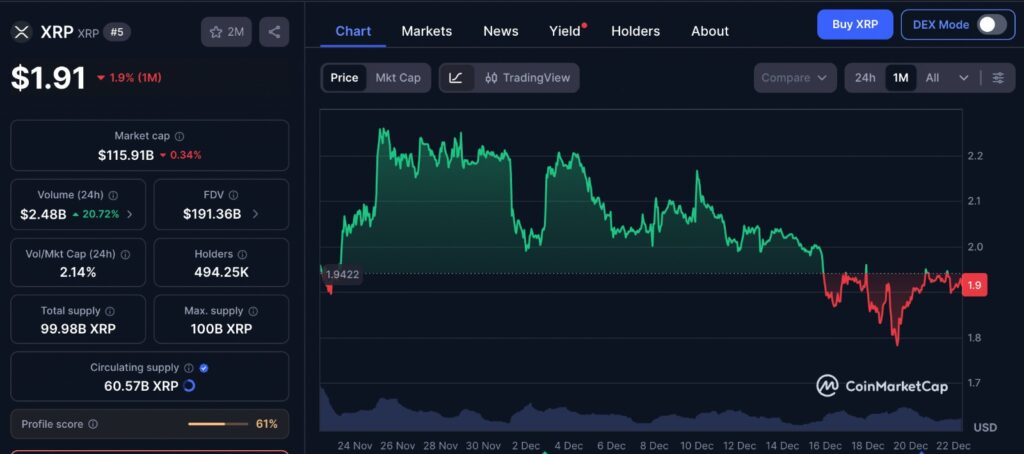The image size is (1024, 454).
Task: Click the 61% profile score value
Action: [x=266, y=425]
